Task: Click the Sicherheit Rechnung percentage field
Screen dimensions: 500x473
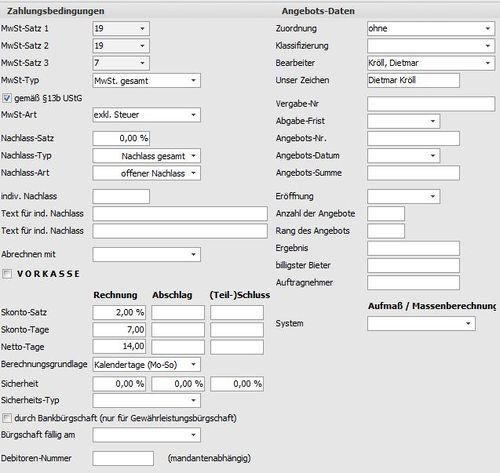Action: (119, 384)
